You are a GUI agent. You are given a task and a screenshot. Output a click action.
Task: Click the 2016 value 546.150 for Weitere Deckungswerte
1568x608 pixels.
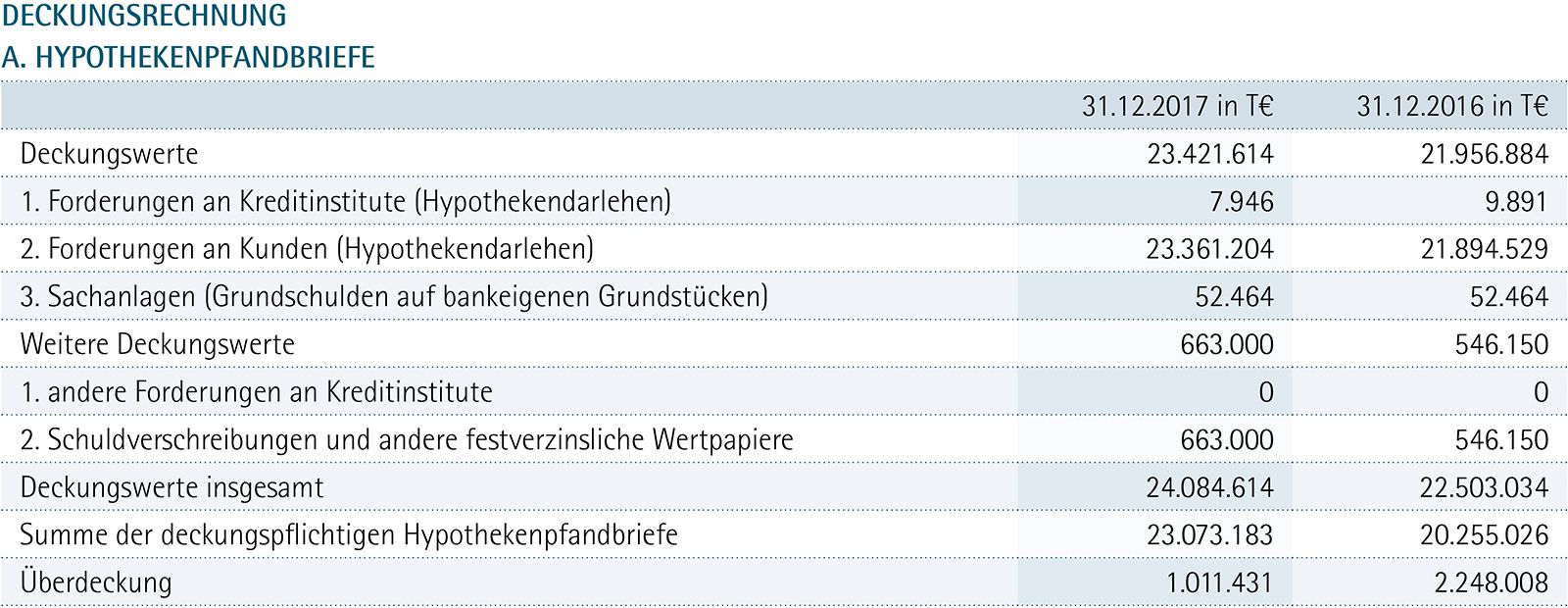(x=1501, y=345)
